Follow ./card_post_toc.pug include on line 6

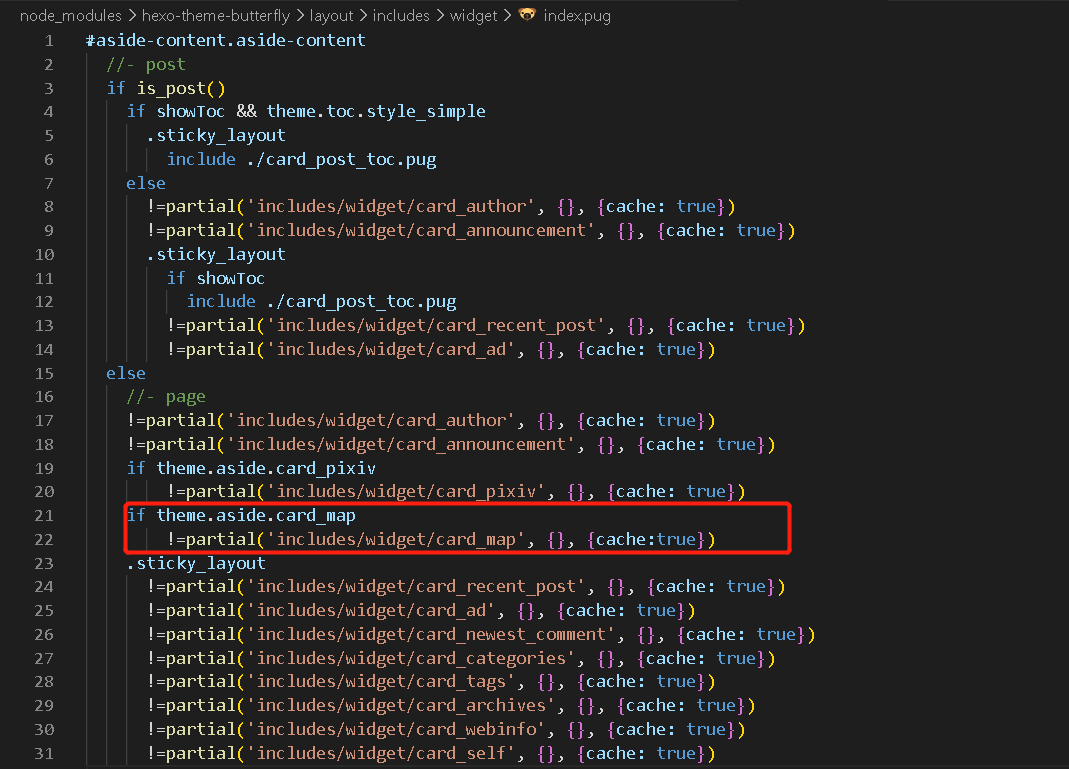[340, 160]
